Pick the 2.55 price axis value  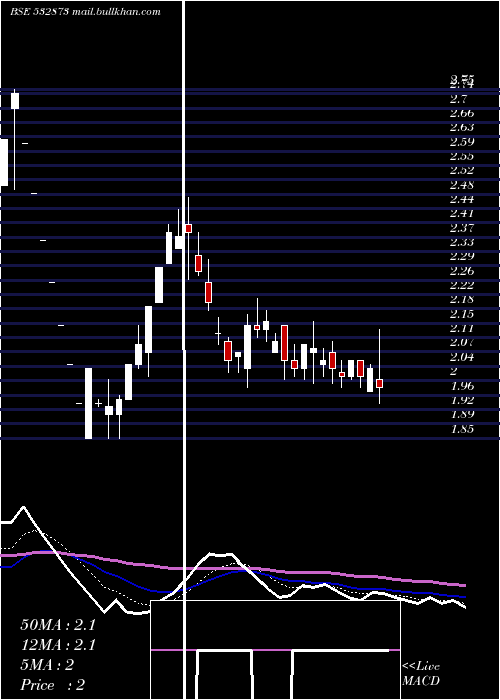[462, 156]
